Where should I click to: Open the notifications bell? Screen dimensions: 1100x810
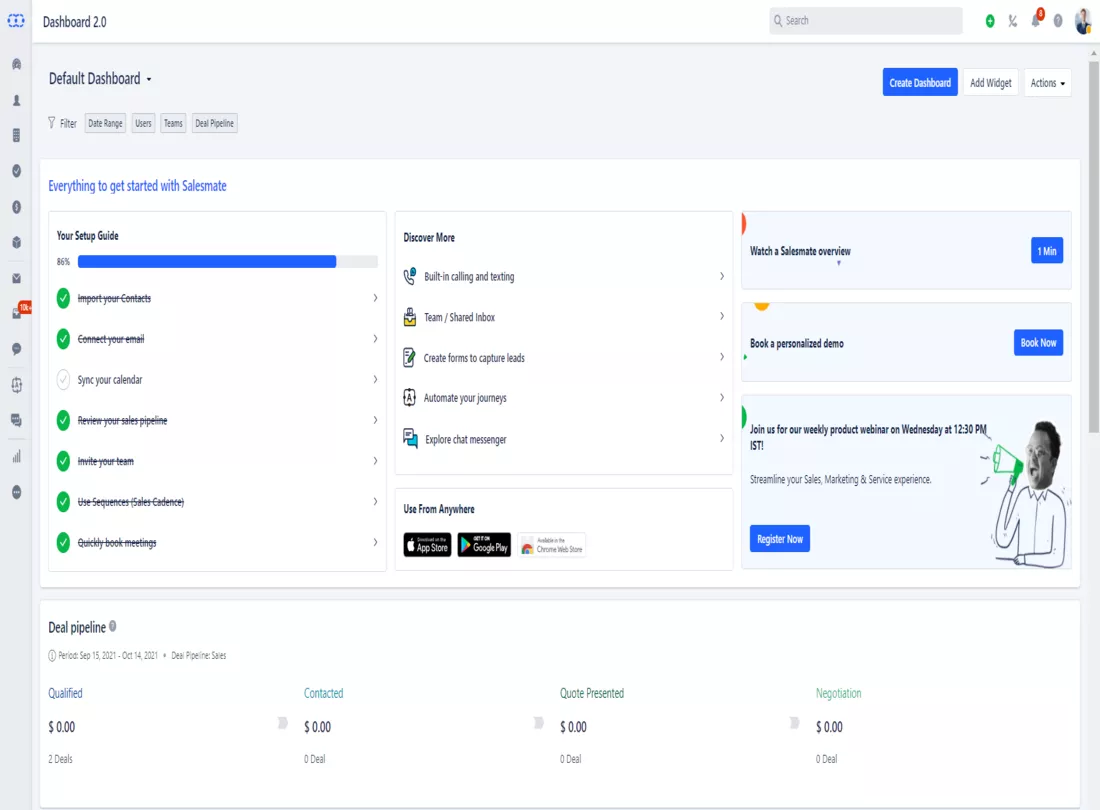pyautogui.click(x=1035, y=21)
